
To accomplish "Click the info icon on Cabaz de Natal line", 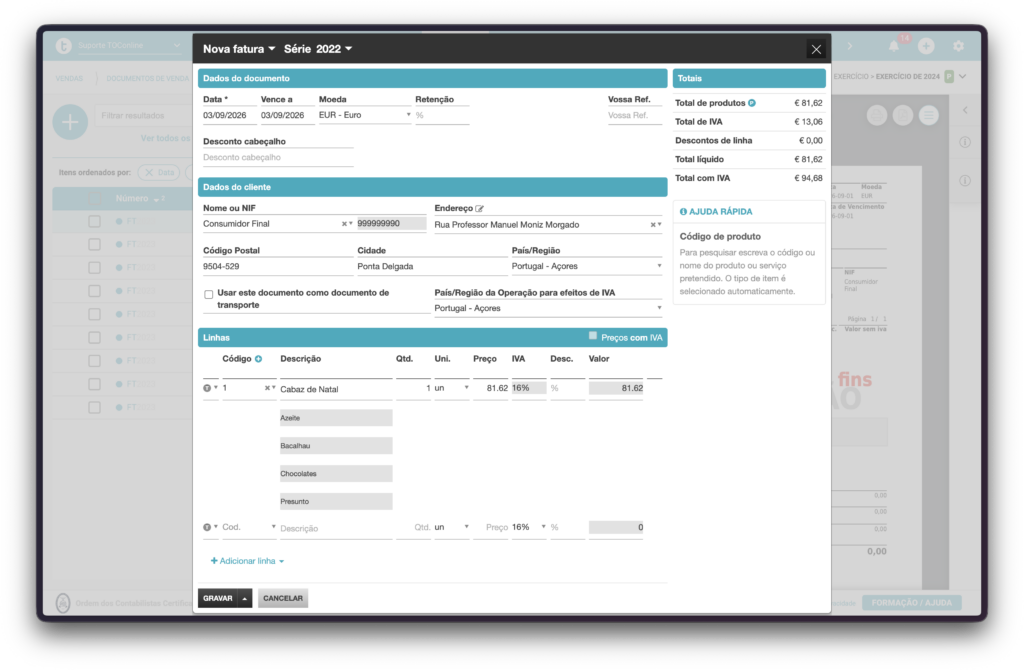I will [207, 388].
